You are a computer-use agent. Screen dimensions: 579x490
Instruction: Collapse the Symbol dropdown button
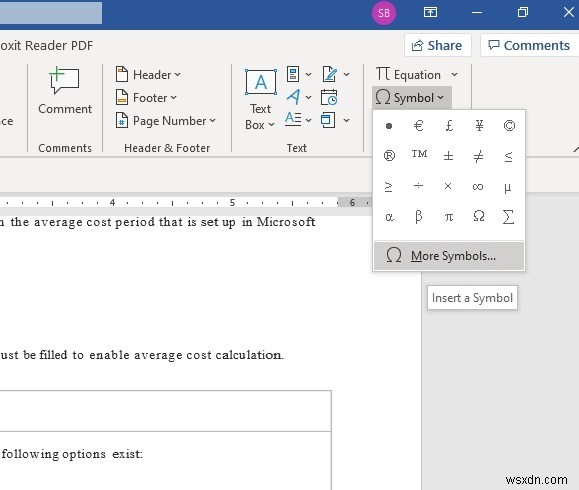coord(412,97)
